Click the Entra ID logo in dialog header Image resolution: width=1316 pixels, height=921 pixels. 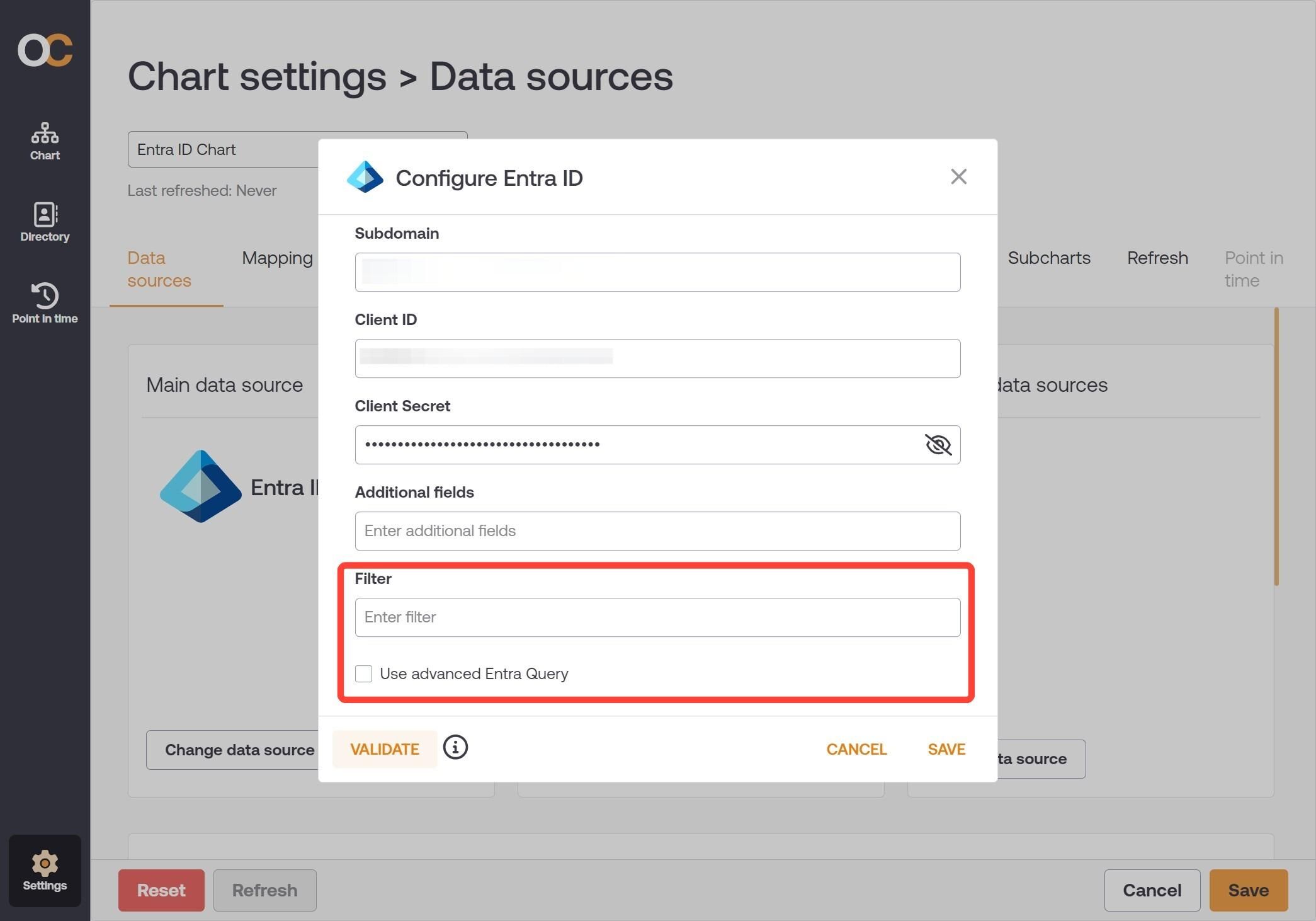click(365, 177)
